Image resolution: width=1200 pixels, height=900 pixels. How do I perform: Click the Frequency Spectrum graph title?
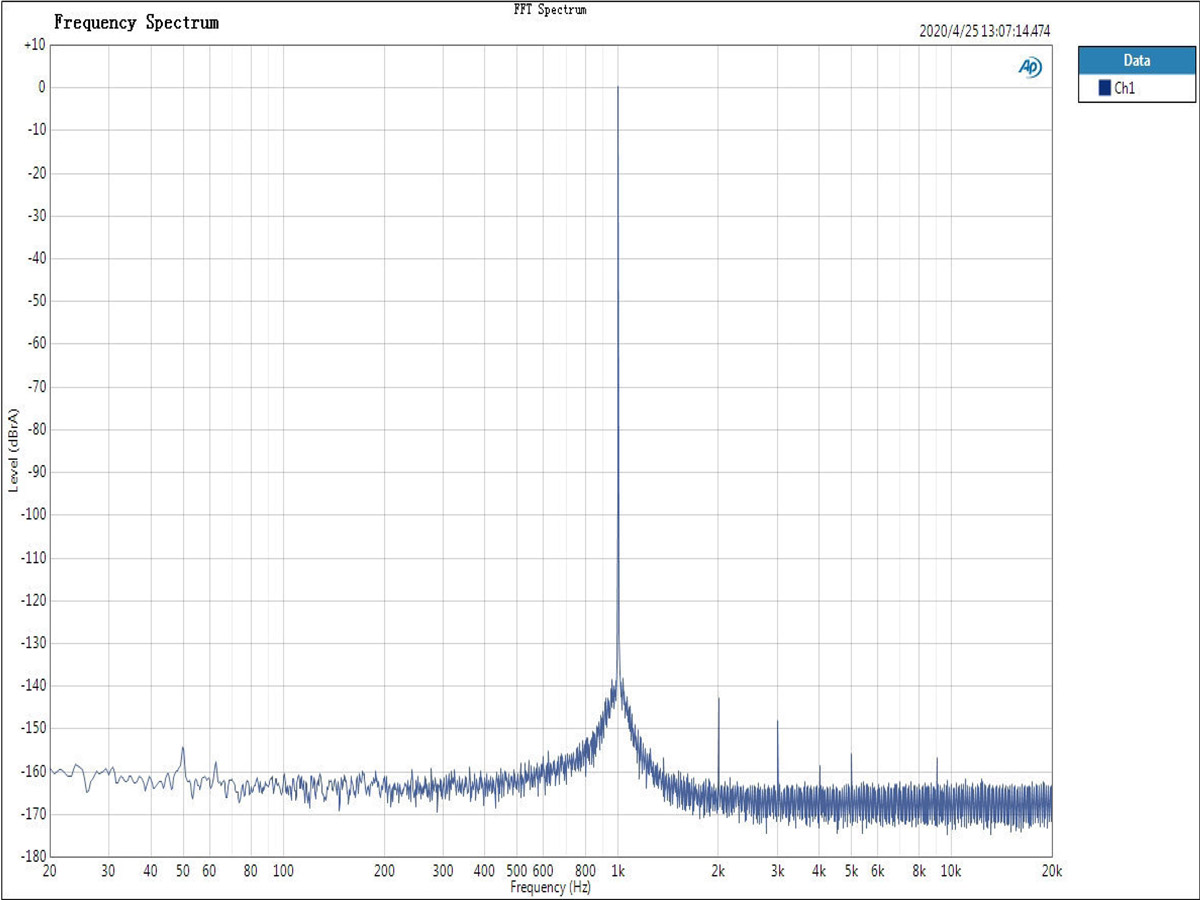[136, 22]
